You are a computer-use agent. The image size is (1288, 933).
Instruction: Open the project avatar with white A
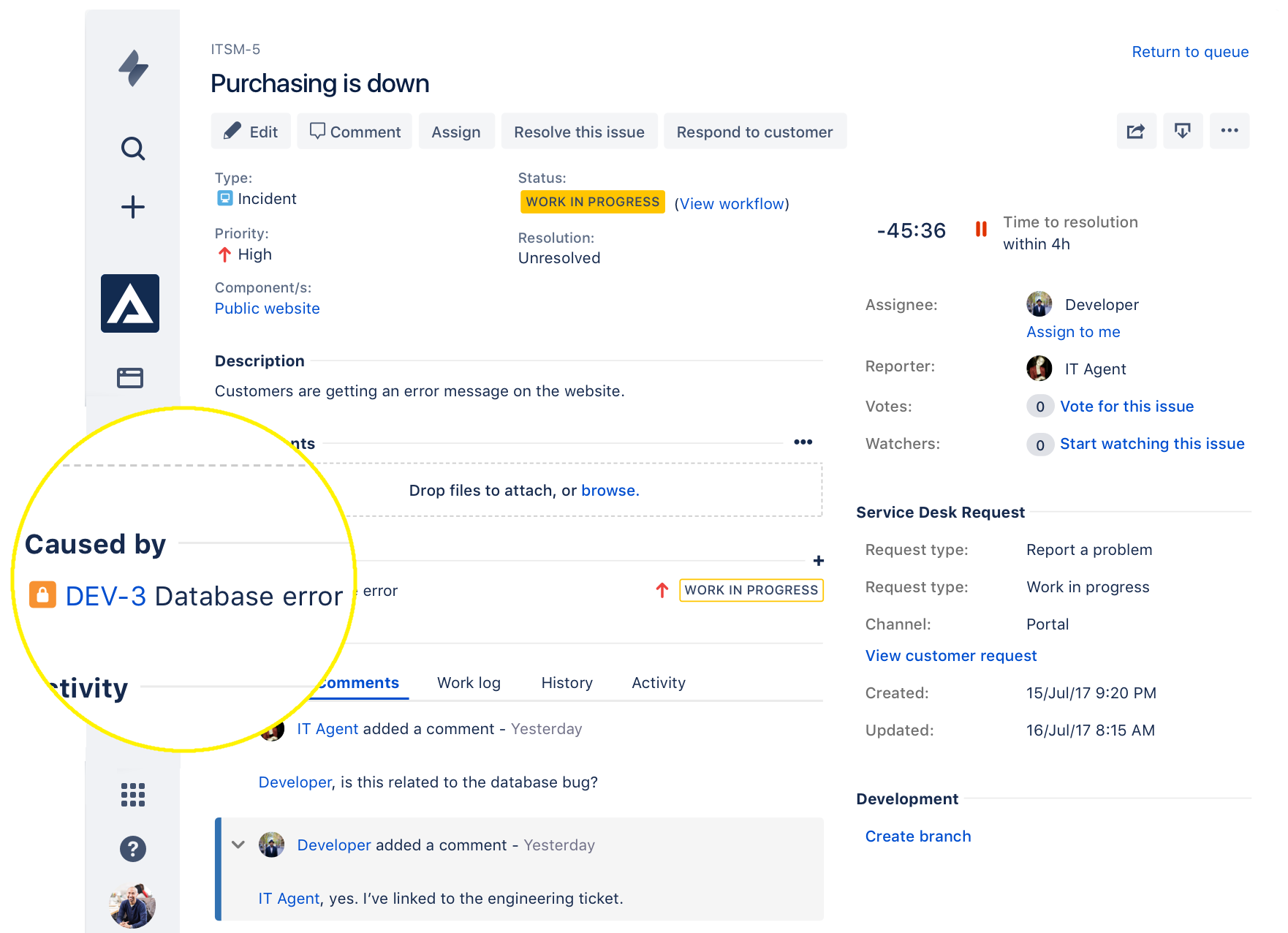coord(130,303)
